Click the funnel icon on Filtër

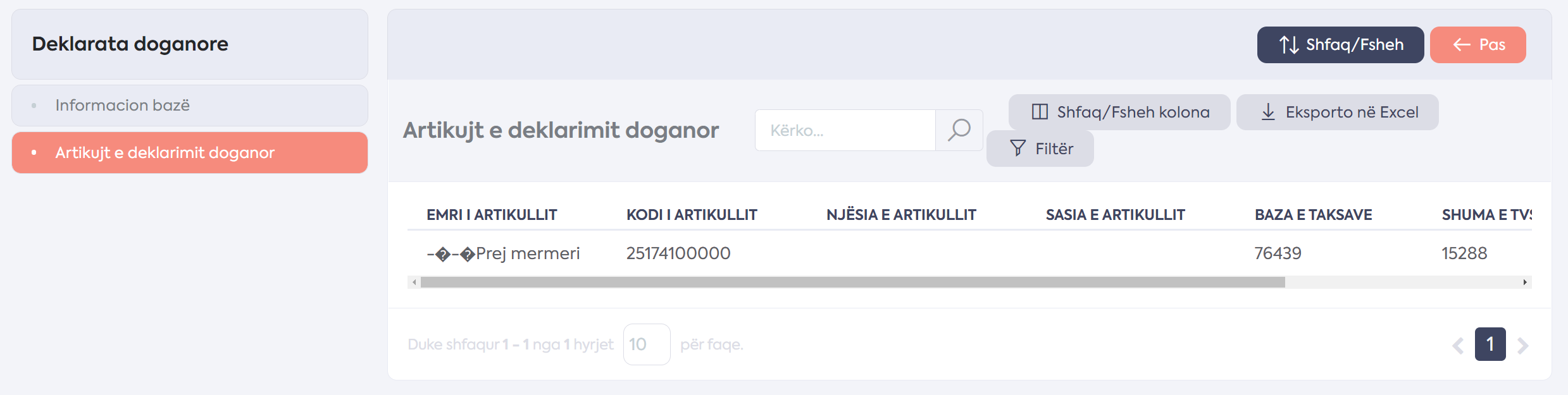pos(1017,149)
